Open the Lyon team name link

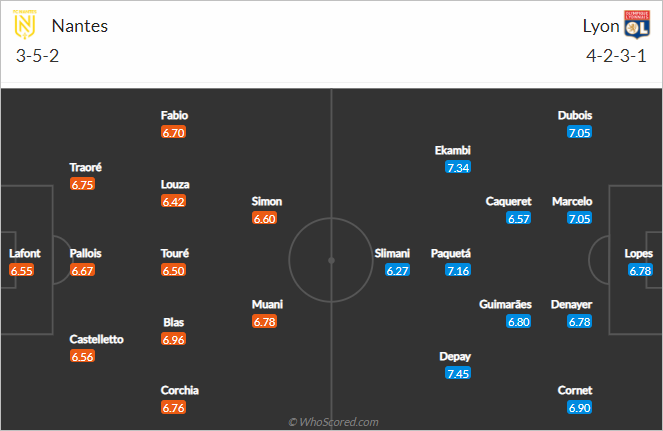pyautogui.click(x=601, y=26)
